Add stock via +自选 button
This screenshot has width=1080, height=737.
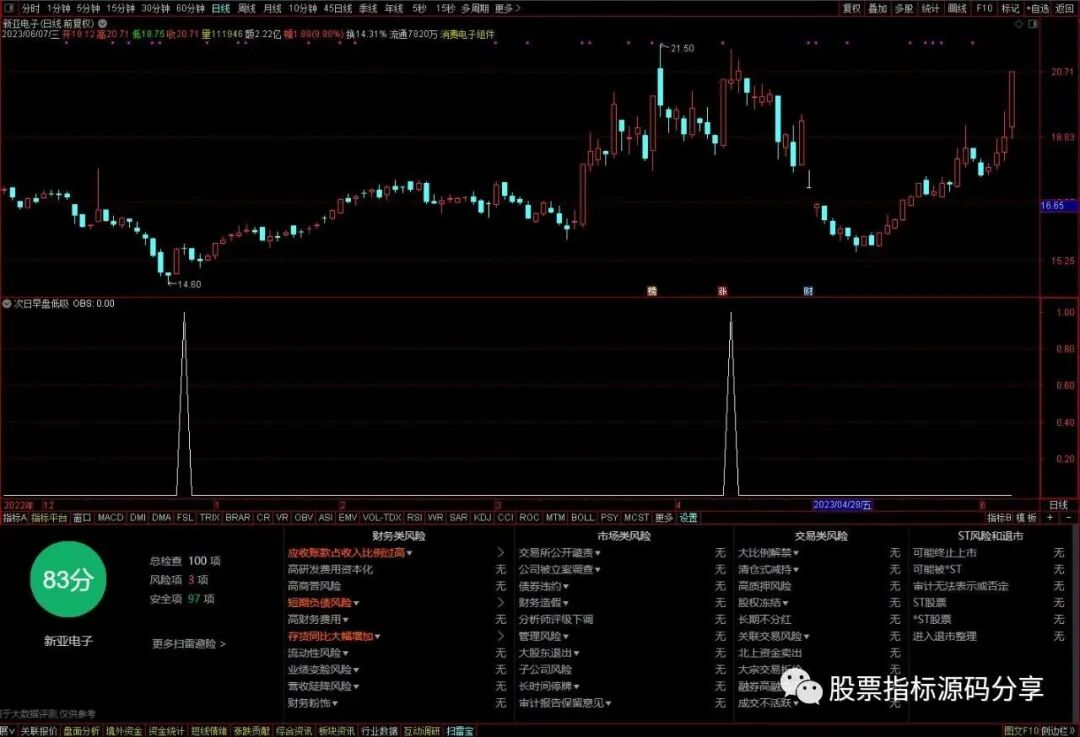1039,8
